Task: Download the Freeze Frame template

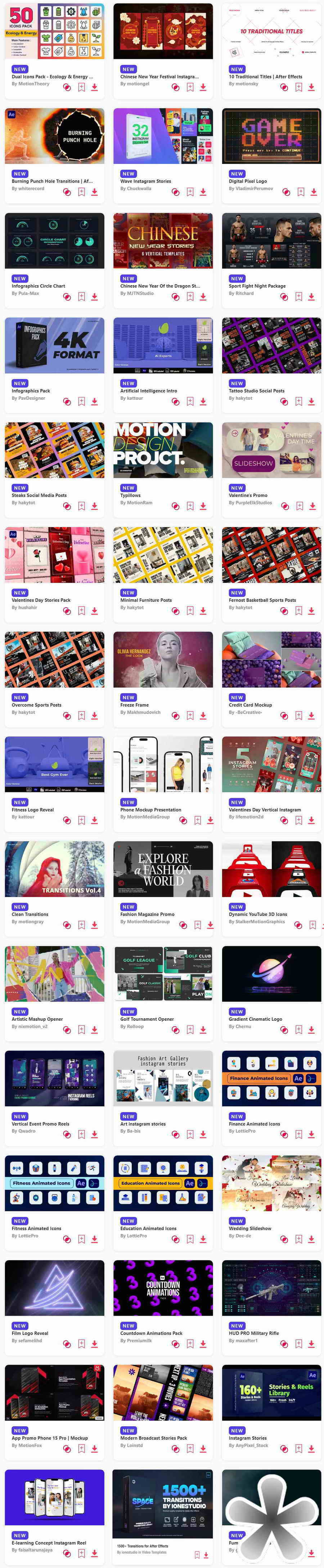Action: [203, 716]
